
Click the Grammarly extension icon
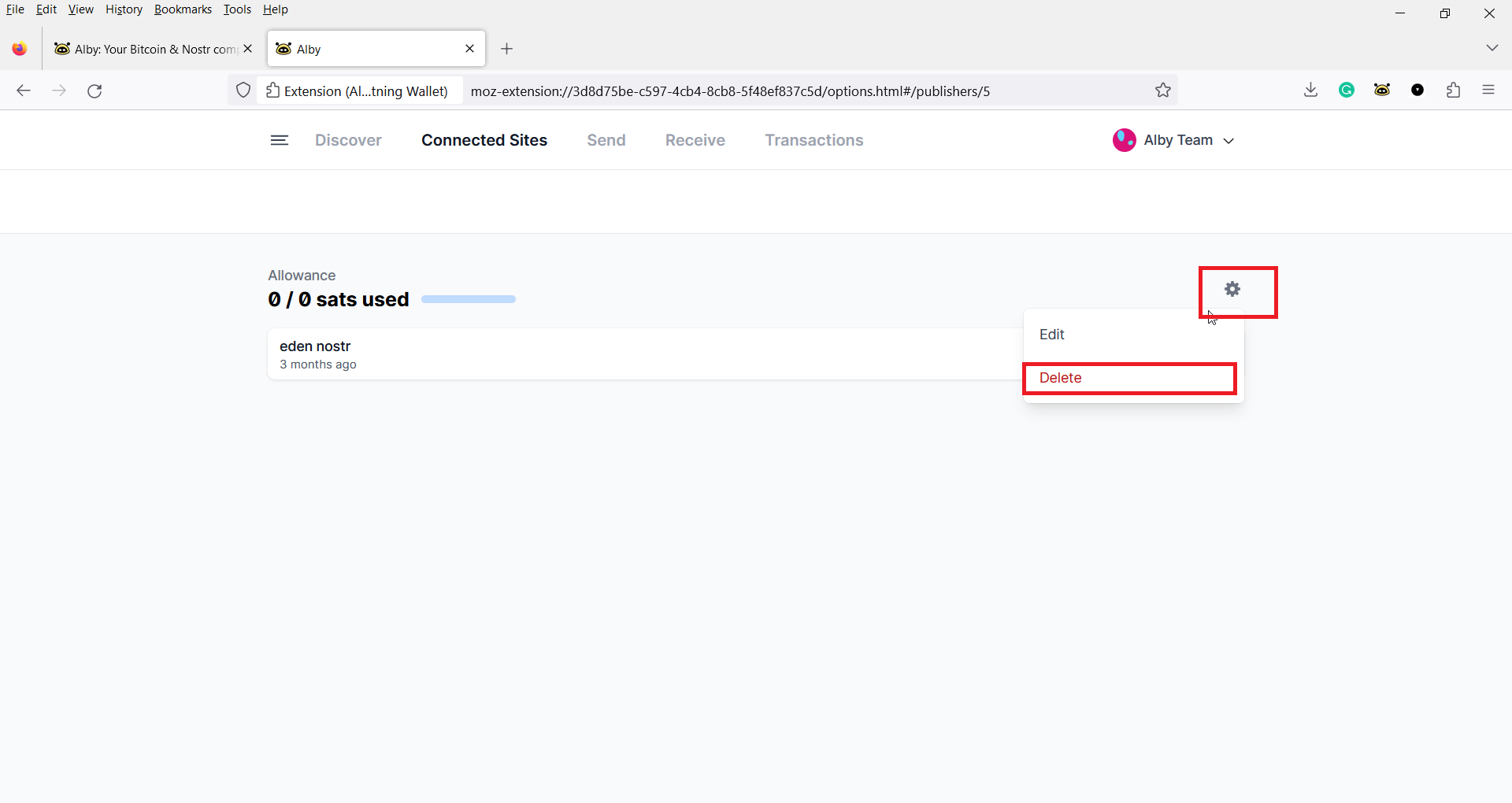point(1347,91)
